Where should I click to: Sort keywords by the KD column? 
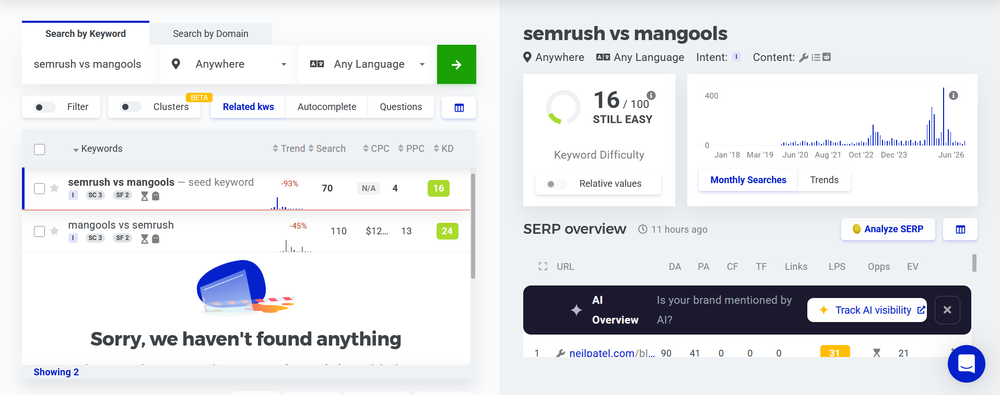443,149
